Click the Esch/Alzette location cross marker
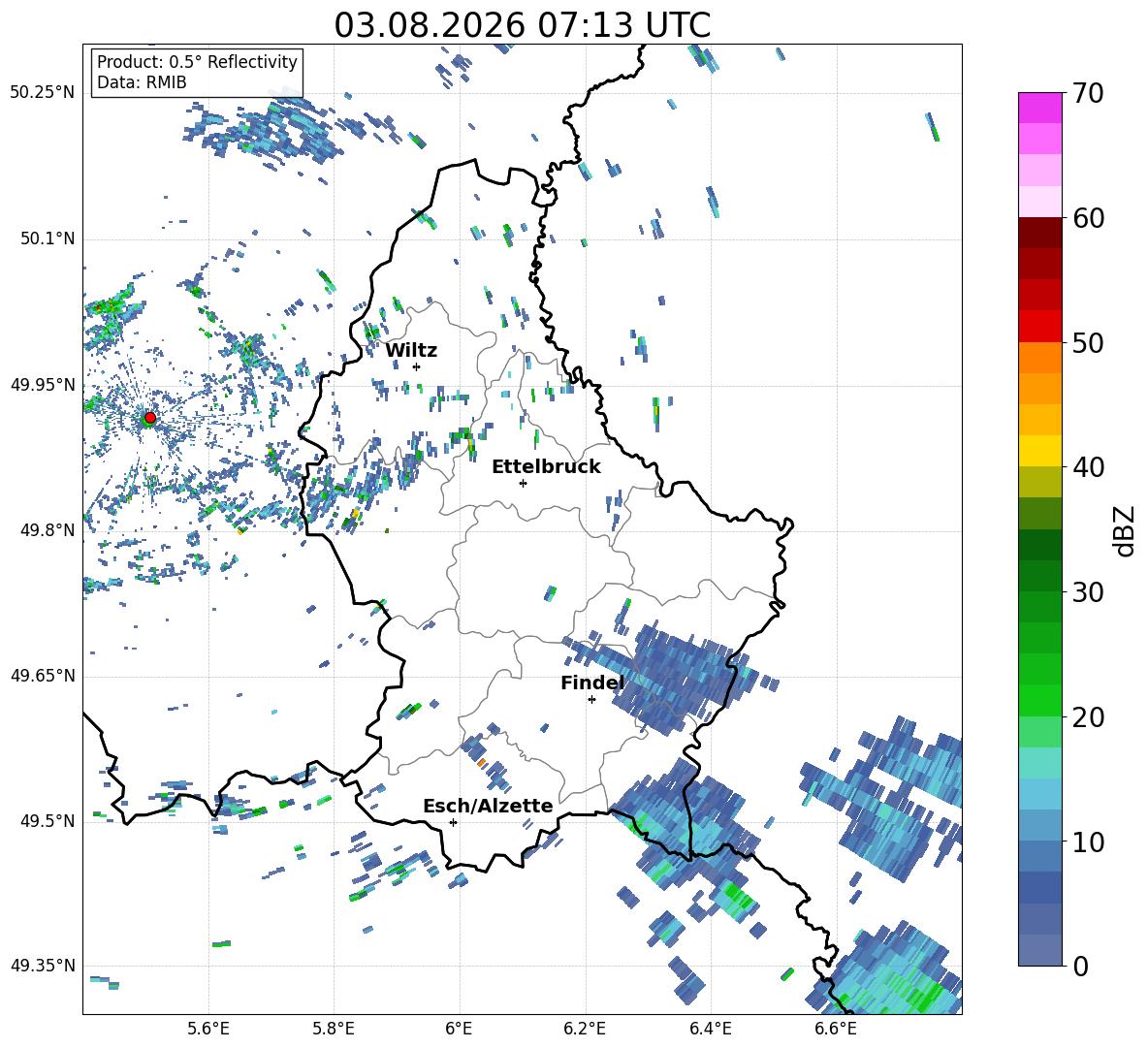Viewport: 1148px width, 1048px height. click(x=453, y=822)
